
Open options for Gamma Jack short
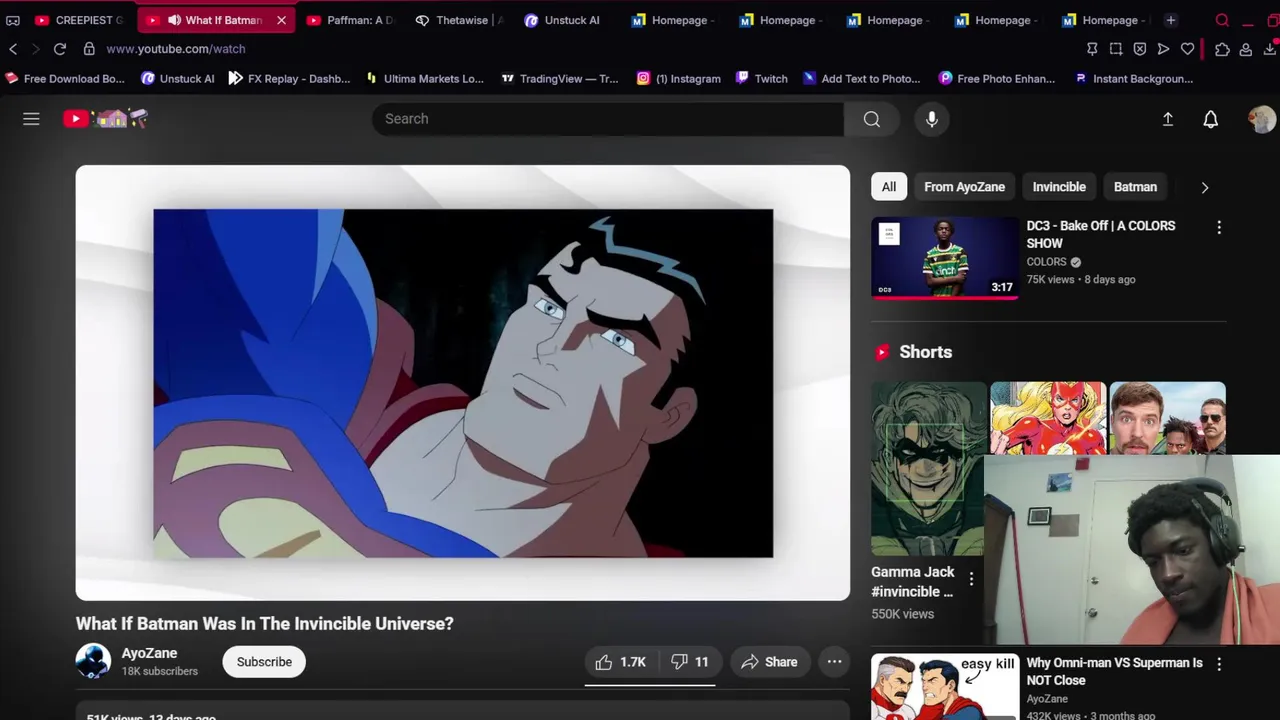click(971, 579)
